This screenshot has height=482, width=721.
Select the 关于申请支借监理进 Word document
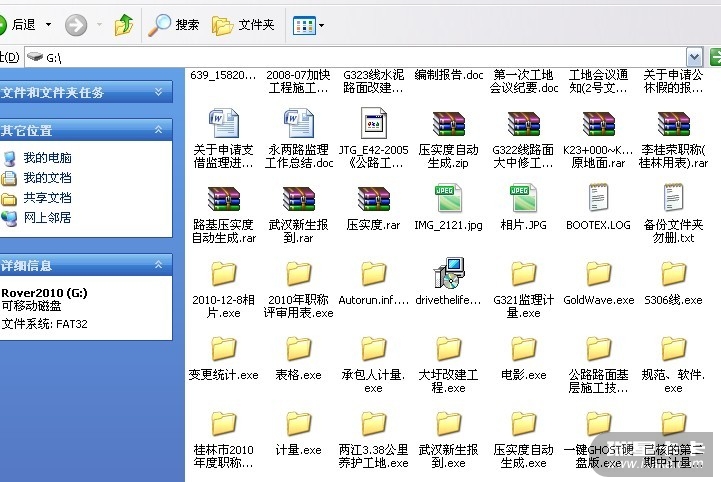[x=223, y=138]
